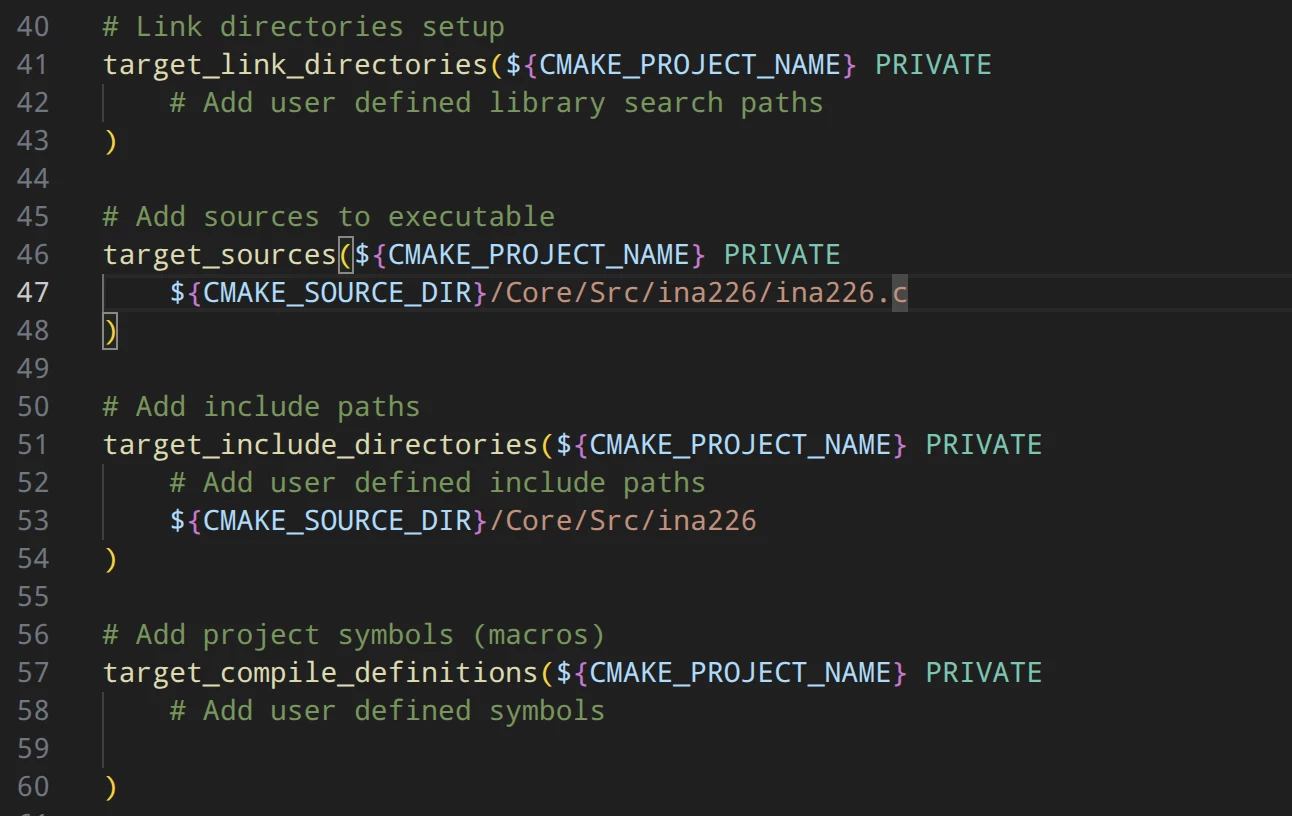
Task: Click the '# Link directories setup' comment
Action: [304, 26]
